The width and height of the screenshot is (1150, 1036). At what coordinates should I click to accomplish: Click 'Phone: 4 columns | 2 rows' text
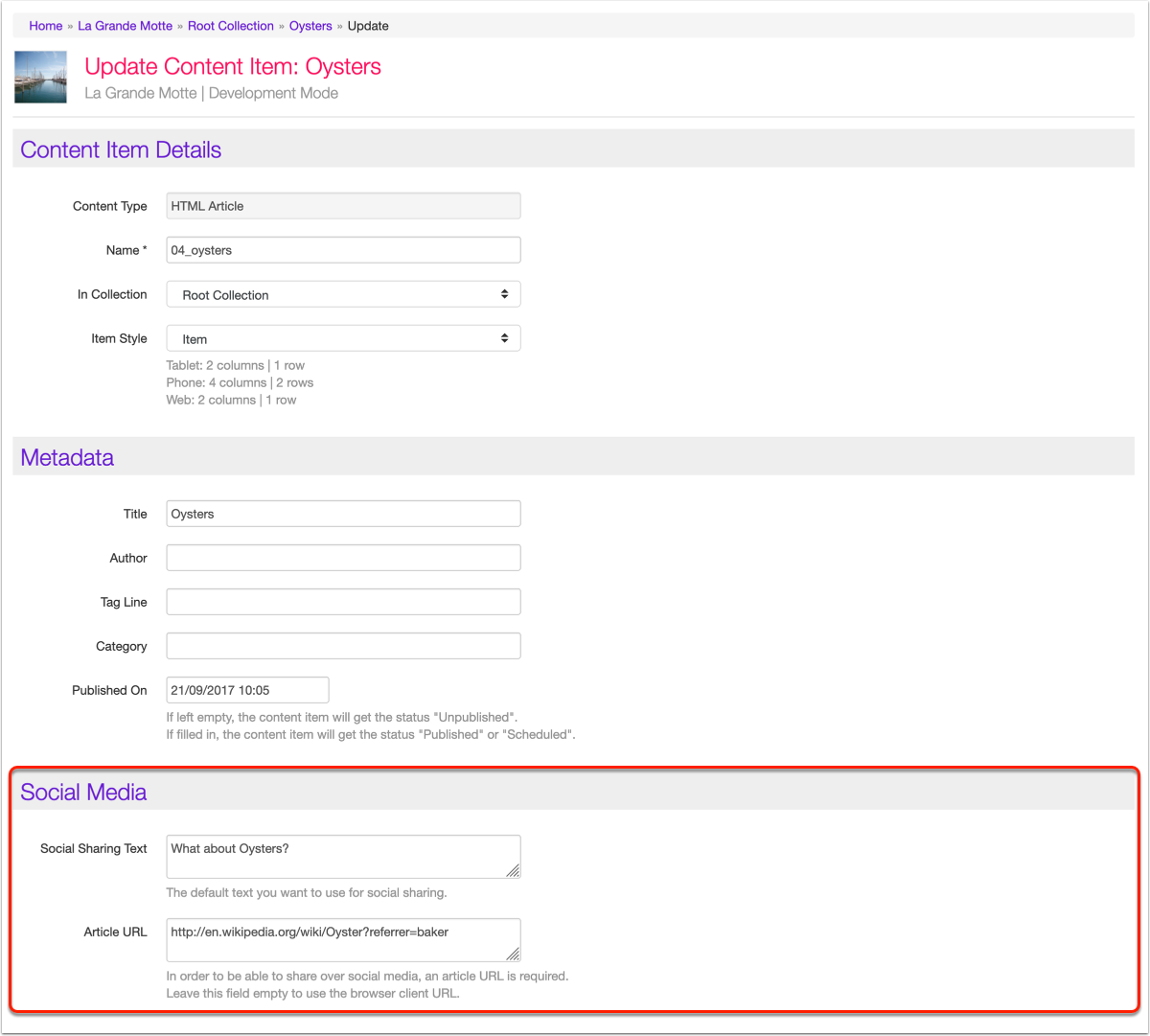[x=240, y=382]
